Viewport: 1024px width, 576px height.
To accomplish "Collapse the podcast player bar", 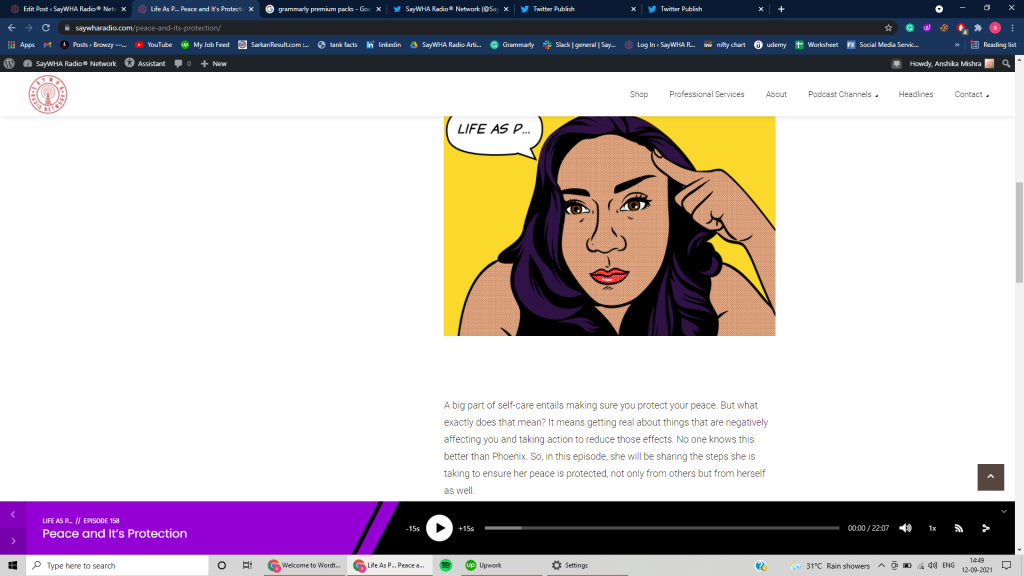I will coord(1004,511).
